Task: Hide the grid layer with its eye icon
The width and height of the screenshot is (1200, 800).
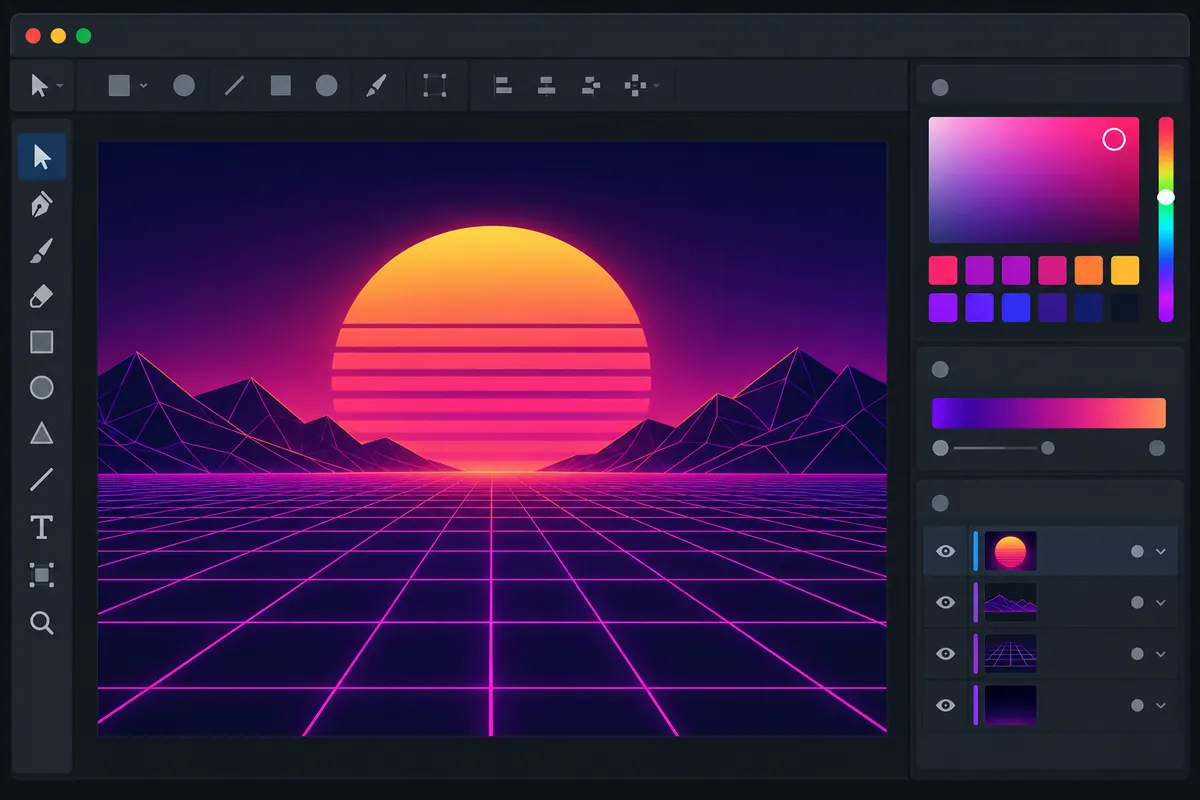Action: [945, 654]
